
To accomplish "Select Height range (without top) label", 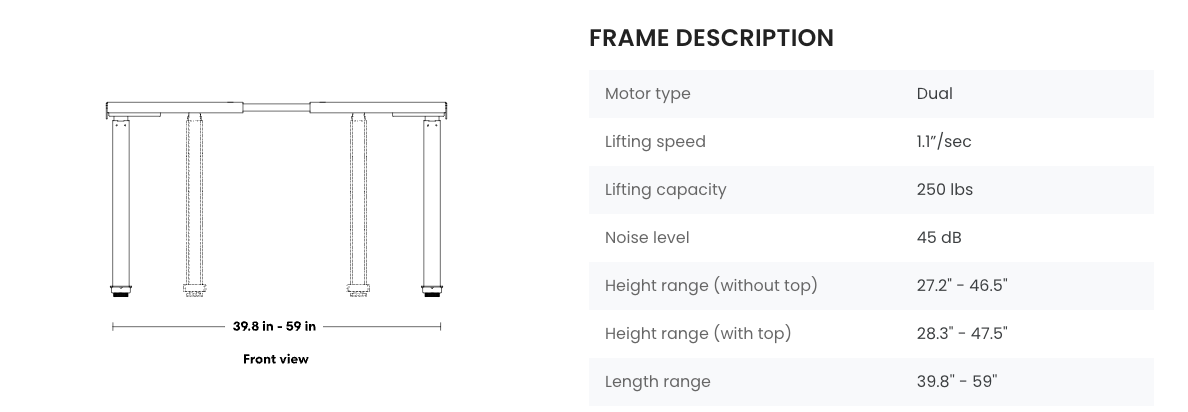I will click(711, 286).
